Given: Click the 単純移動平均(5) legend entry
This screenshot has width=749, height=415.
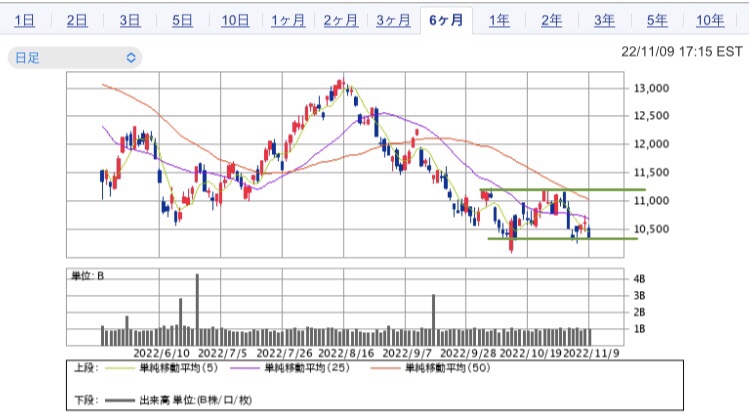Looking at the screenshot, I should [x=179, y=368].
